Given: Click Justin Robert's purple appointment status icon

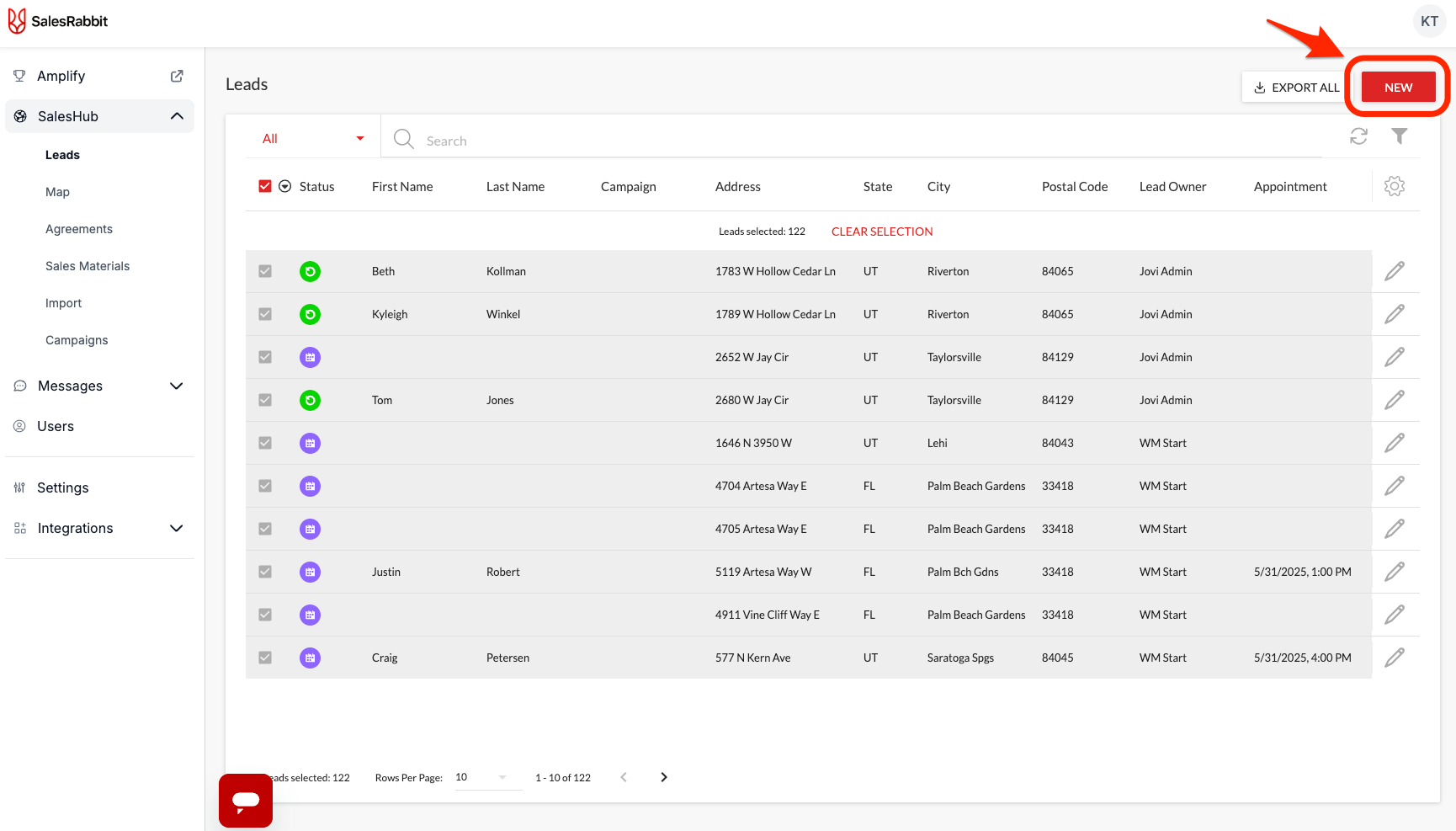Looking at the screenshot, I should coord(310,572).
